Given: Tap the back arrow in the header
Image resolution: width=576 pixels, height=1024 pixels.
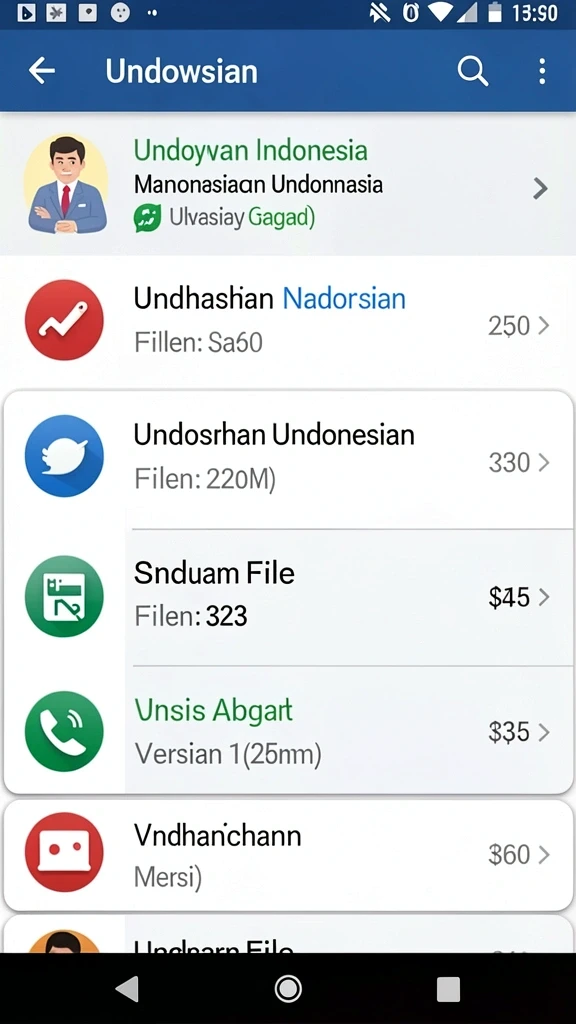Looking at the screenshot, I should click(x=42, y=71).
